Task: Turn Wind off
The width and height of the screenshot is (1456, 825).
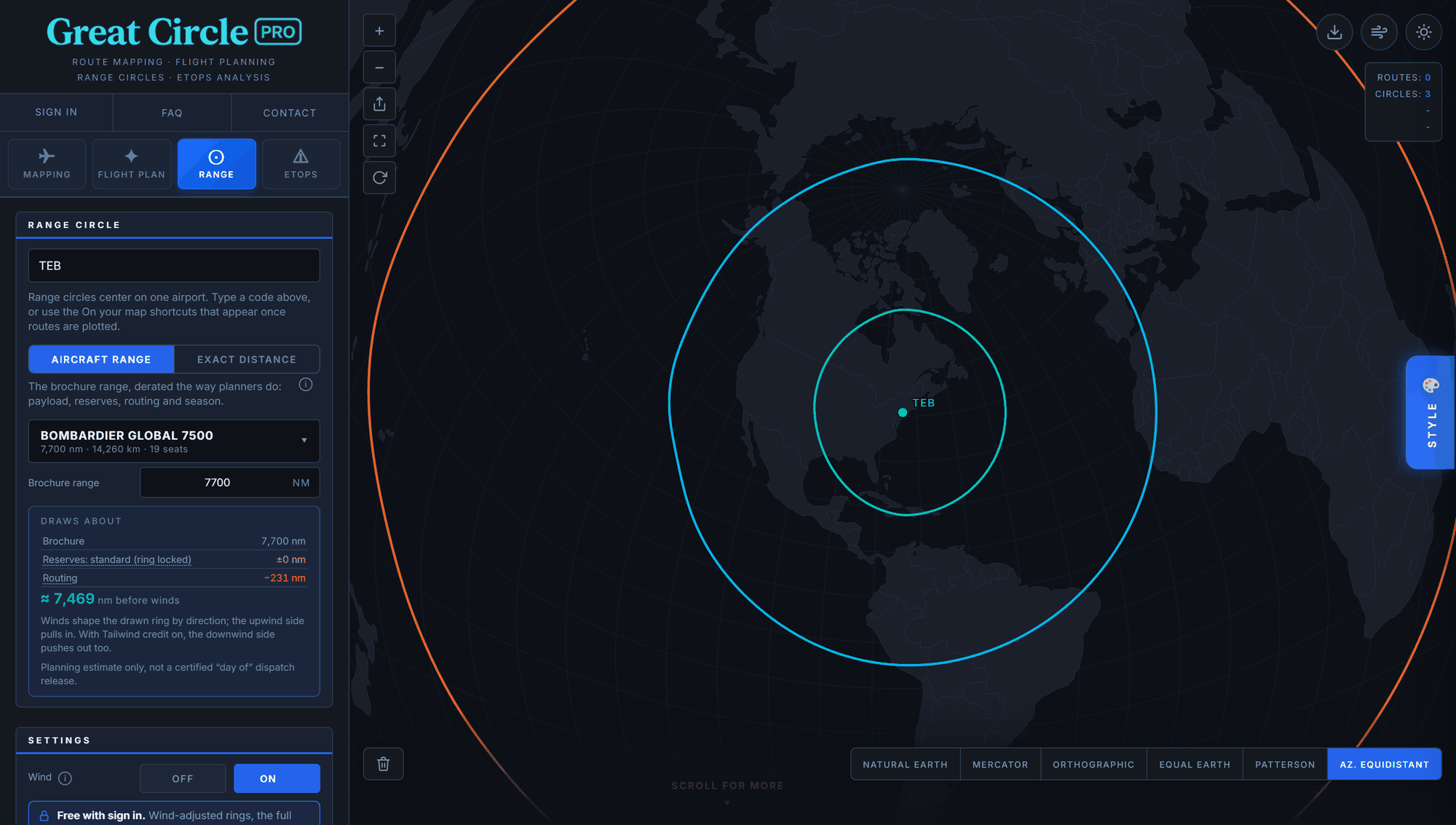Action: pos(183,778)
